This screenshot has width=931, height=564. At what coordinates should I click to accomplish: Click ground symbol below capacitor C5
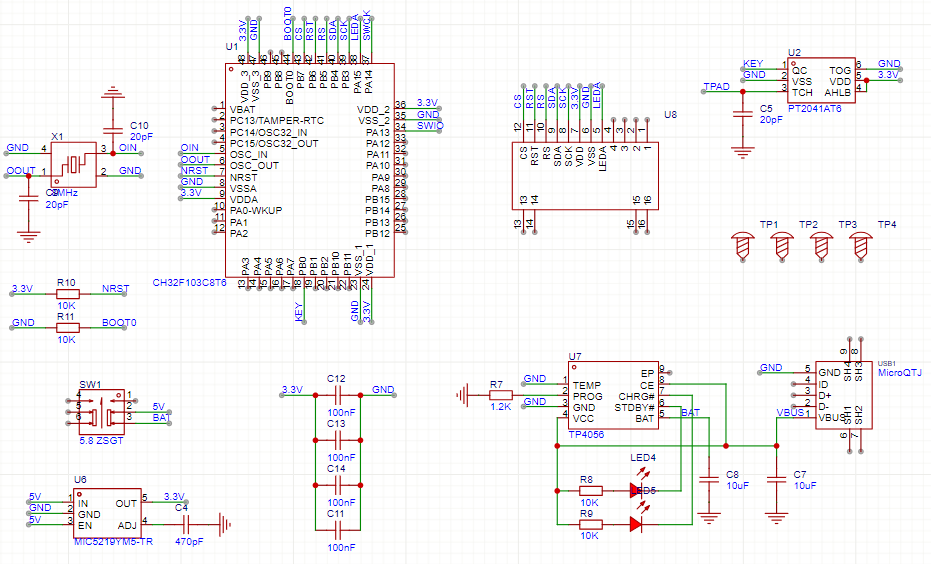coord(743,153)
